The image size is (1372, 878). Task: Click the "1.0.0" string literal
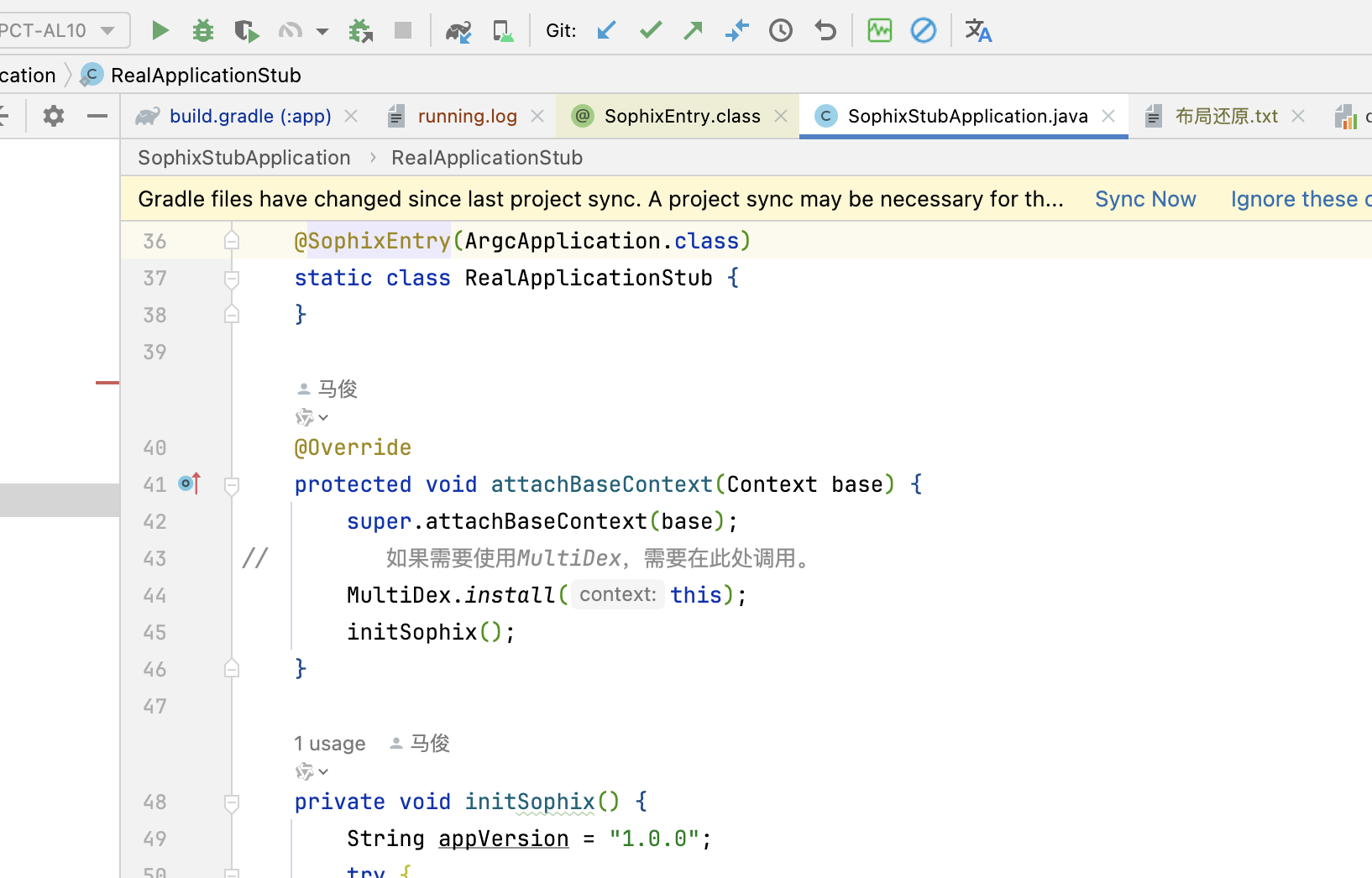654,839
